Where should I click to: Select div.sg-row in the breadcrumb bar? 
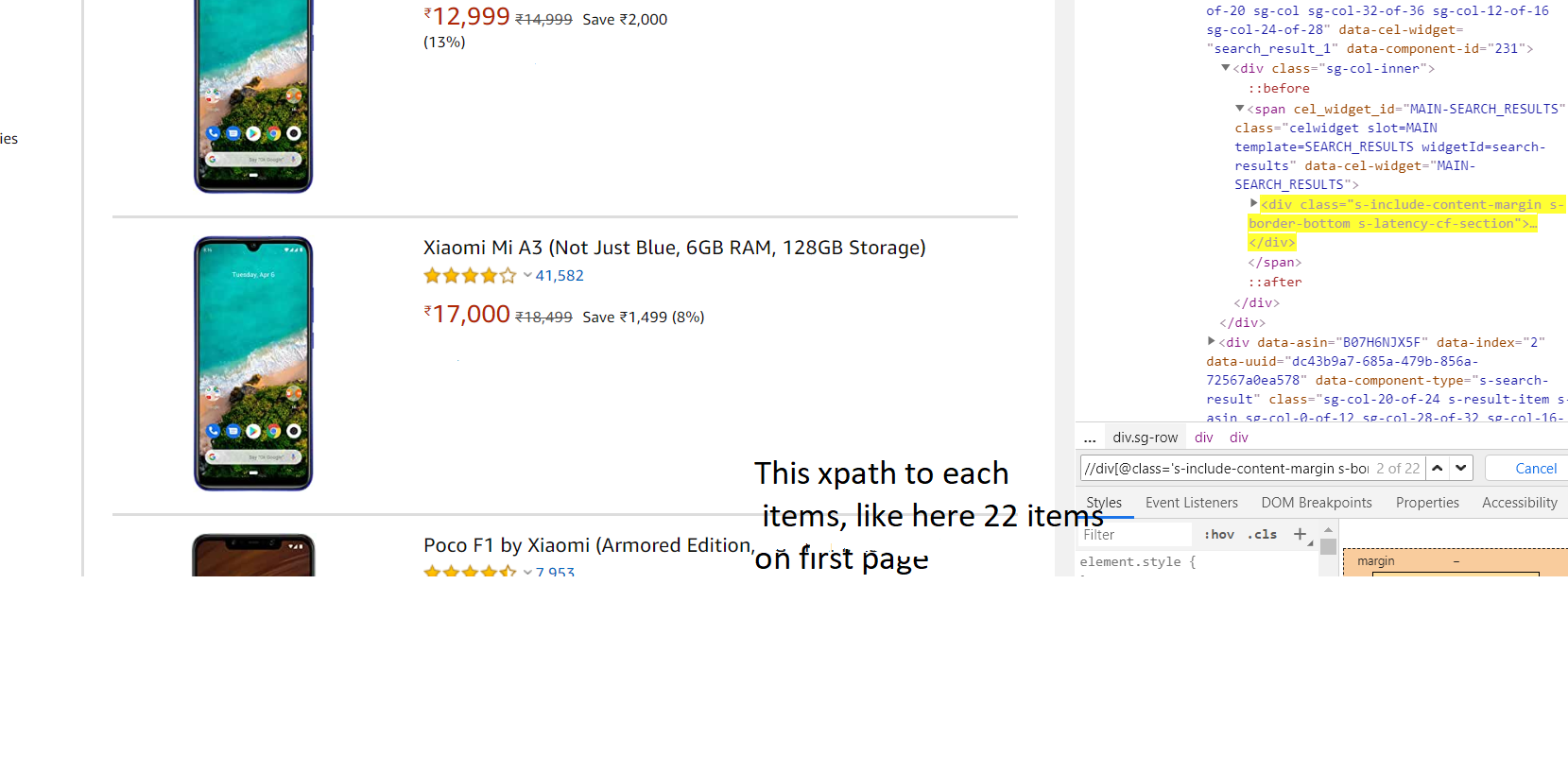pyautogui.click(x=1145, y=438)
